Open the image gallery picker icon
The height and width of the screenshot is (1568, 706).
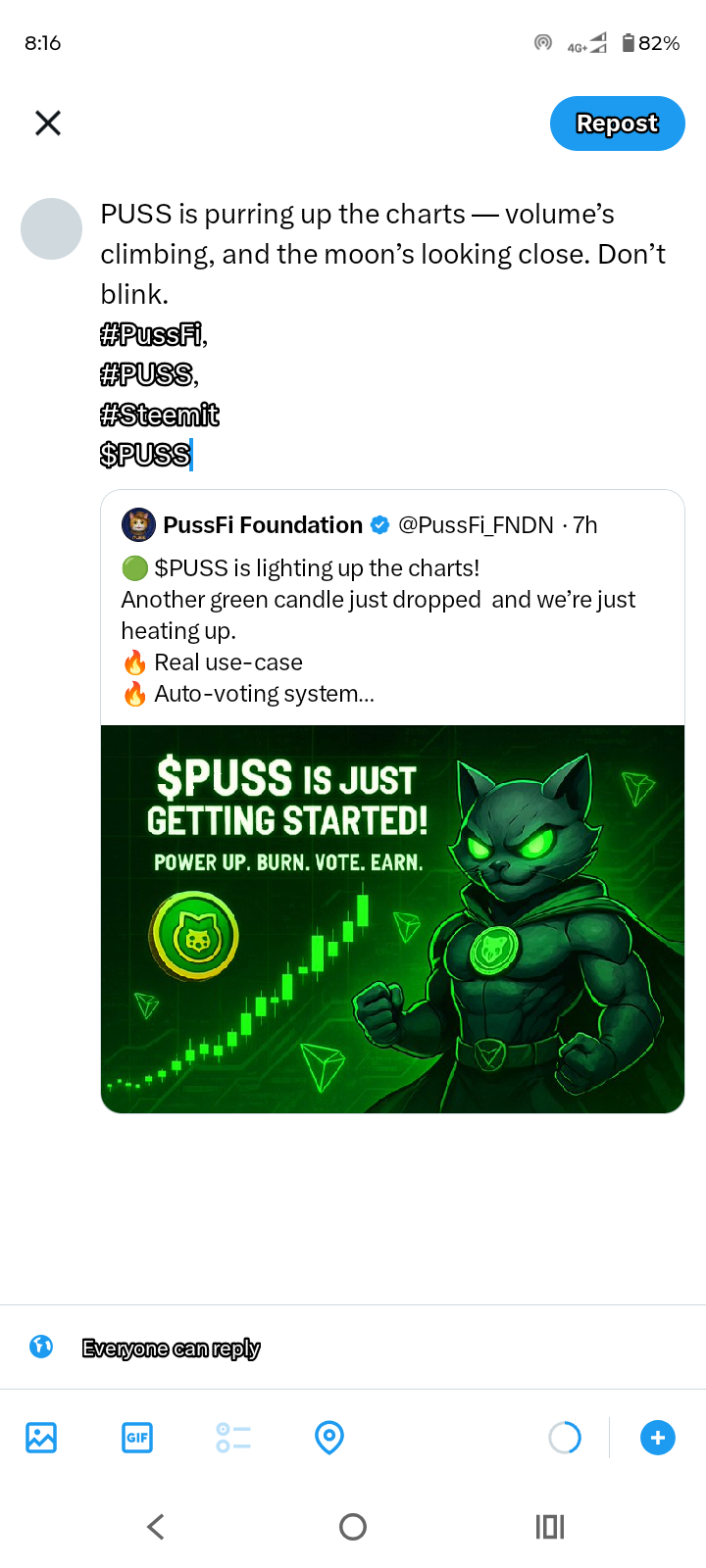click(41, 1438)
